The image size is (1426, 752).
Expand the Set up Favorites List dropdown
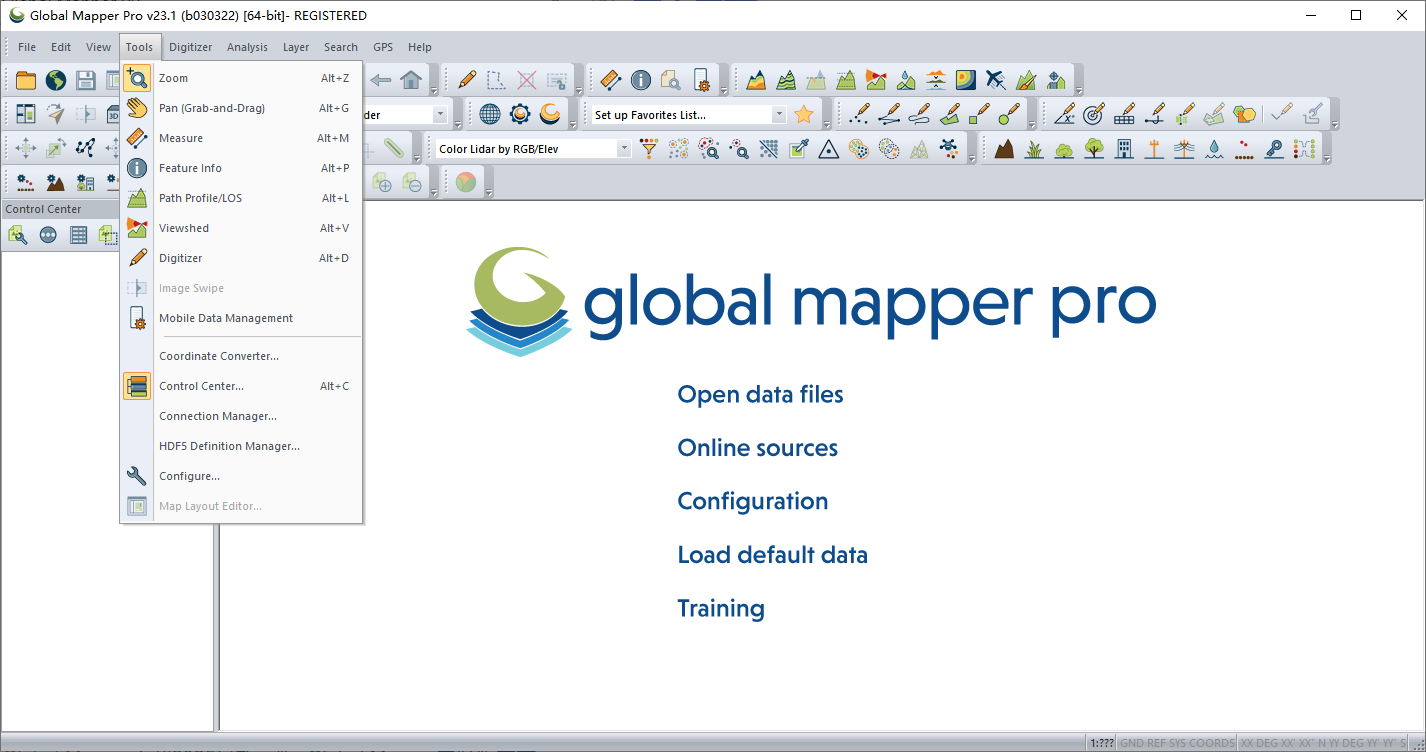[779, 114]
